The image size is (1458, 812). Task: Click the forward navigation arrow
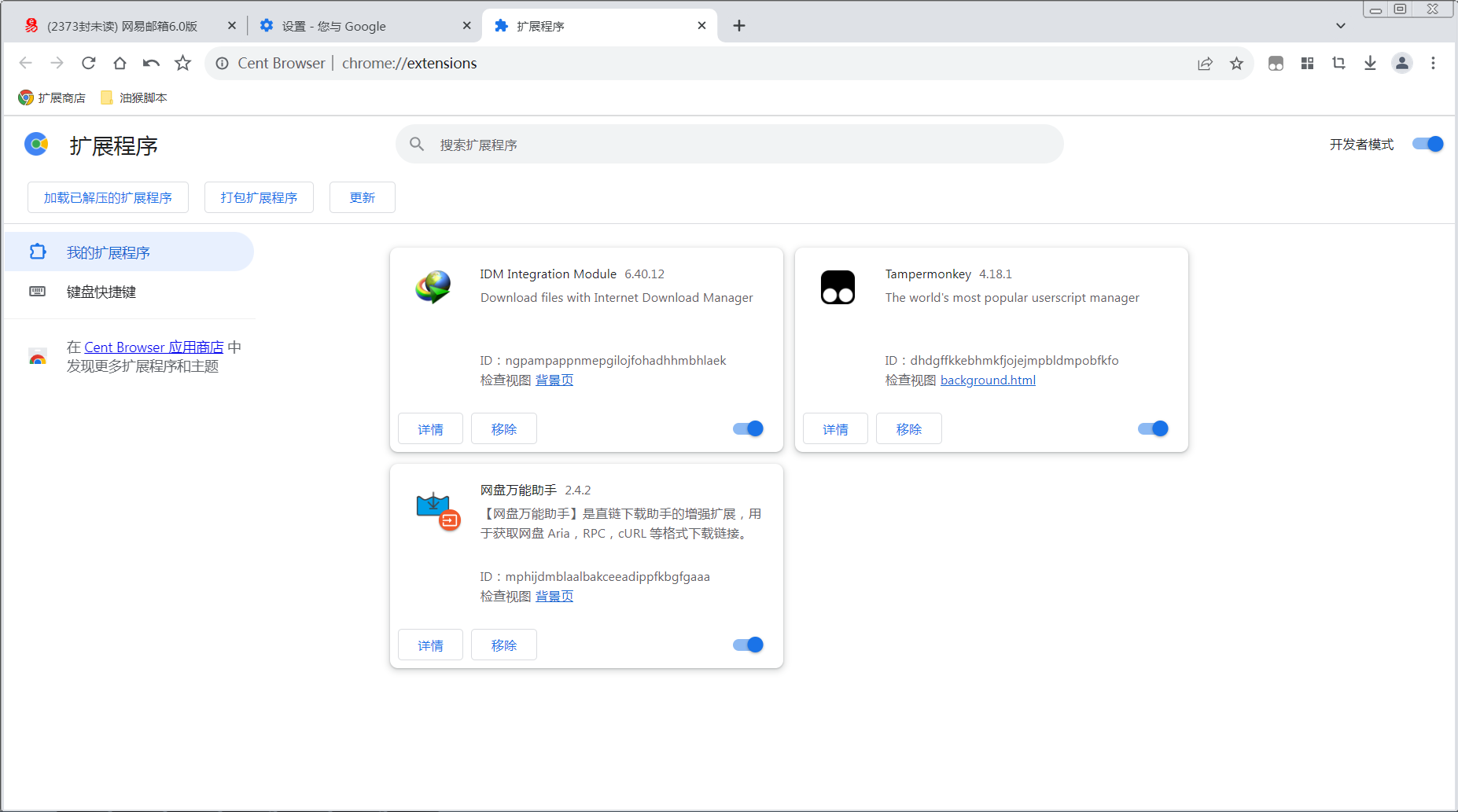(x=57, y=63)
